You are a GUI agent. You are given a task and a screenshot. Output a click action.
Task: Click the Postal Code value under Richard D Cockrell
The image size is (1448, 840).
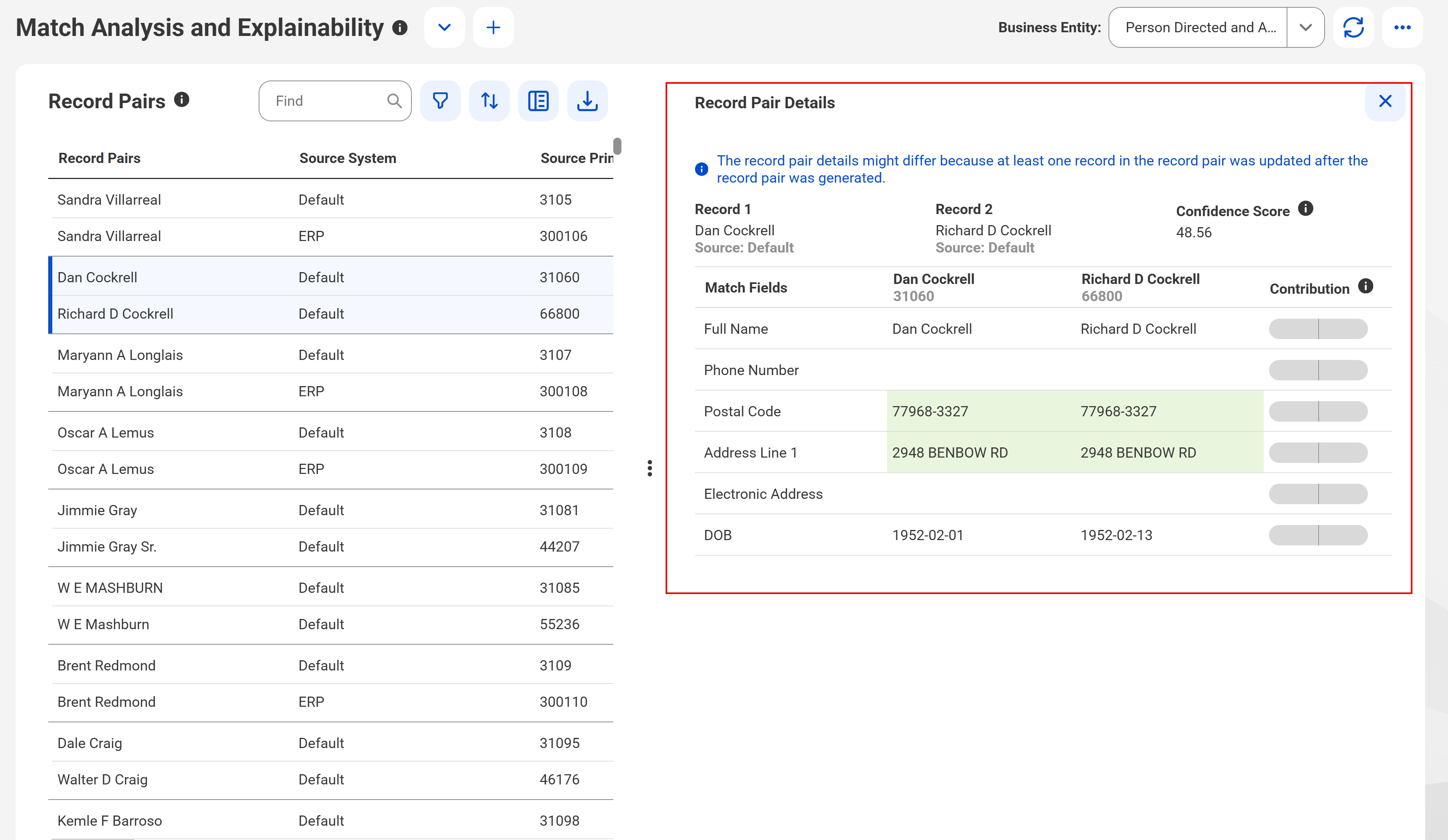[1118, 411]
